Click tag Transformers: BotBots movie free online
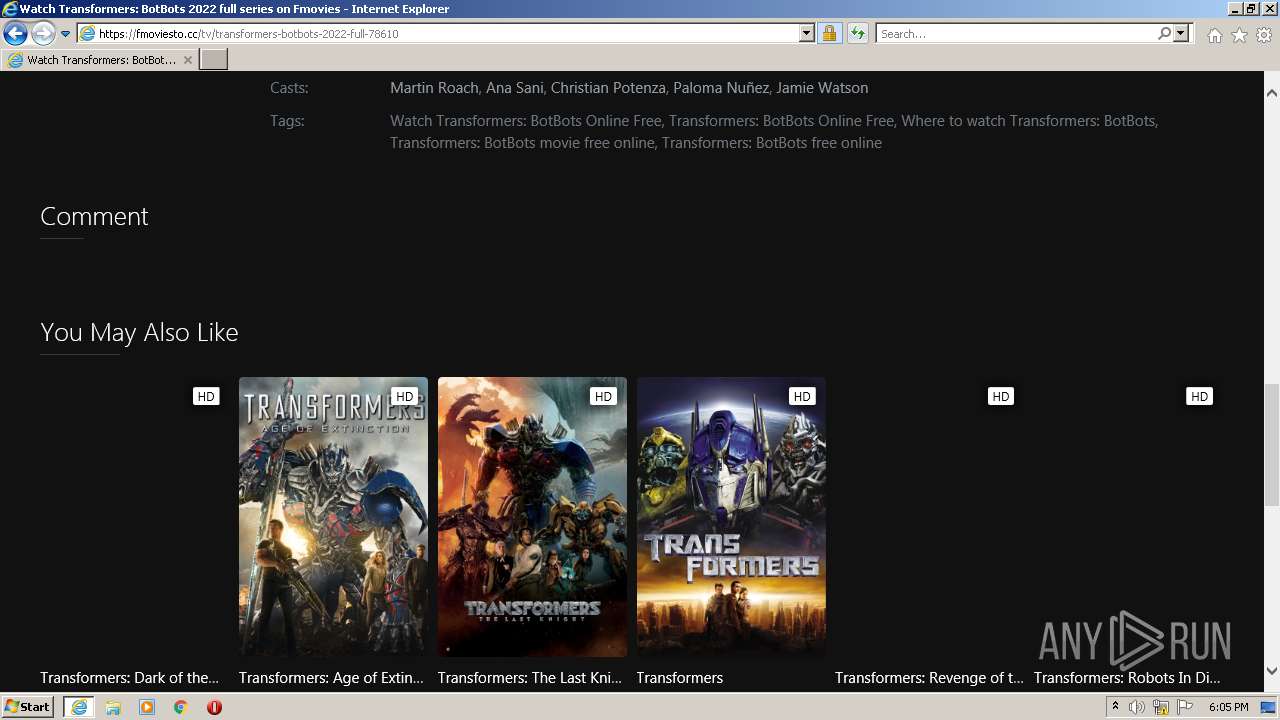The width and height of the screenshot is (1280, 720). (x=522, y=143)
